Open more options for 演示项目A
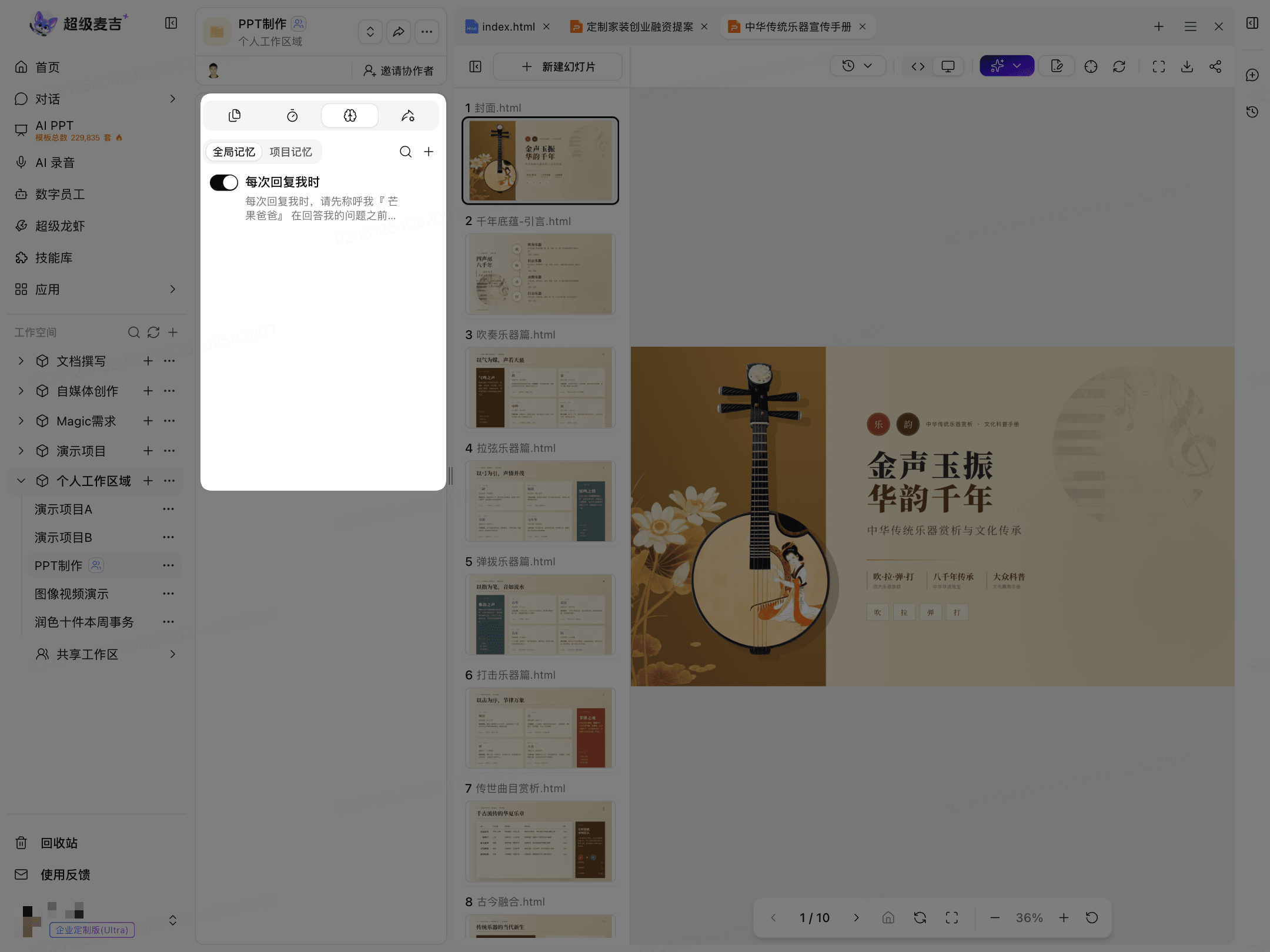 click(x=169, y=509)
